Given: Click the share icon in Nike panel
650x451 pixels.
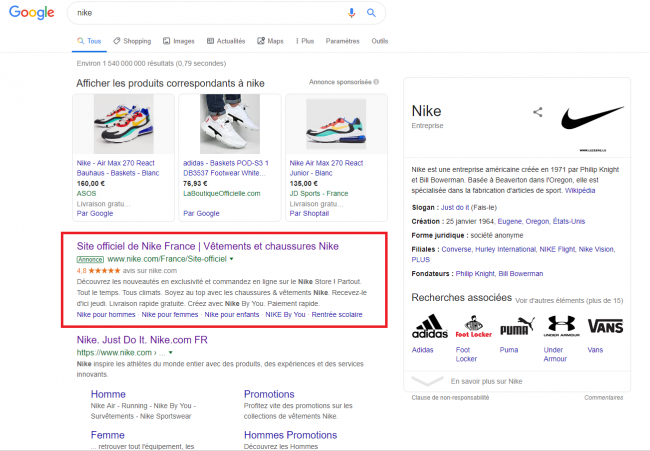Looking at the screenshot, I should tap(538, 112).
